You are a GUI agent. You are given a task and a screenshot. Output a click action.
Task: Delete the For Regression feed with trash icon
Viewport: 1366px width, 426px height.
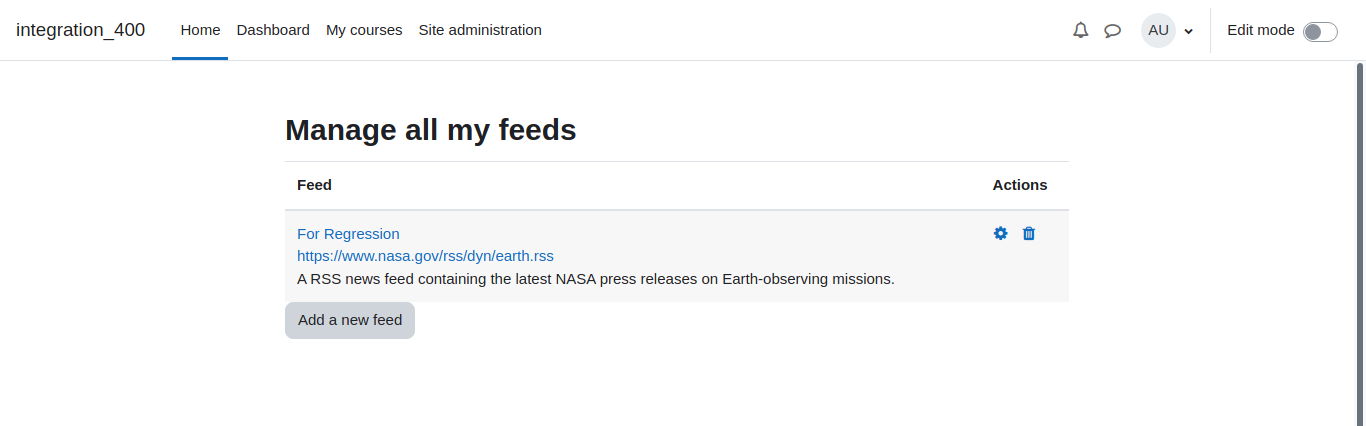(1029, 233)
